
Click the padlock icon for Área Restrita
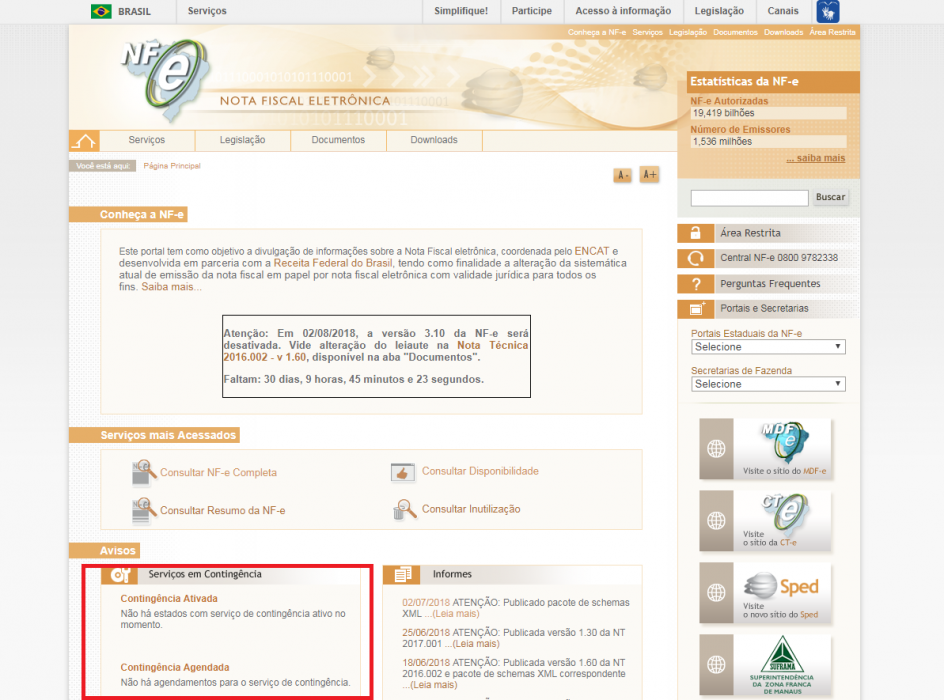[x=695, y=233]
